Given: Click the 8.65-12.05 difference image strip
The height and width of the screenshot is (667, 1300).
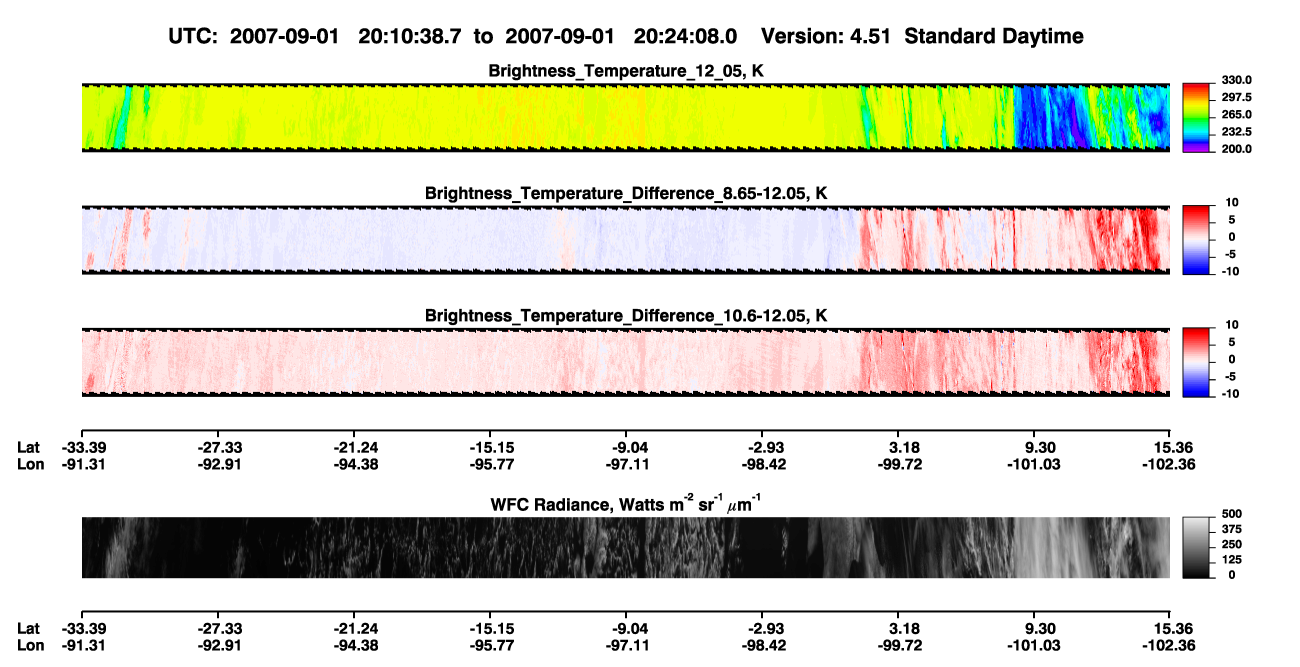Looking at the screenshot, I should point(625,239).
